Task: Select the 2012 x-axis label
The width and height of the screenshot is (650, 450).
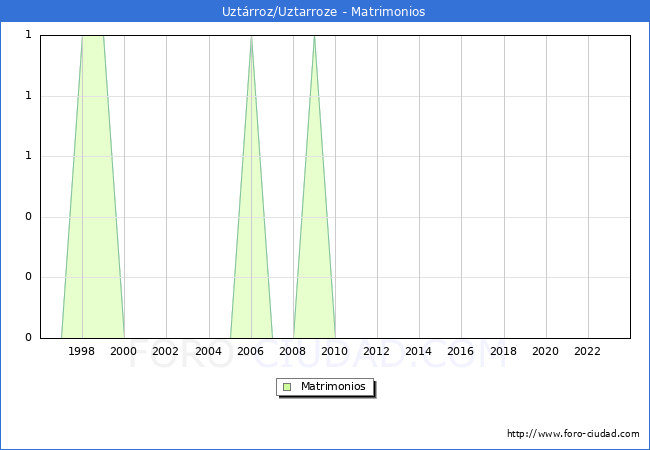Action: [377, 351]
